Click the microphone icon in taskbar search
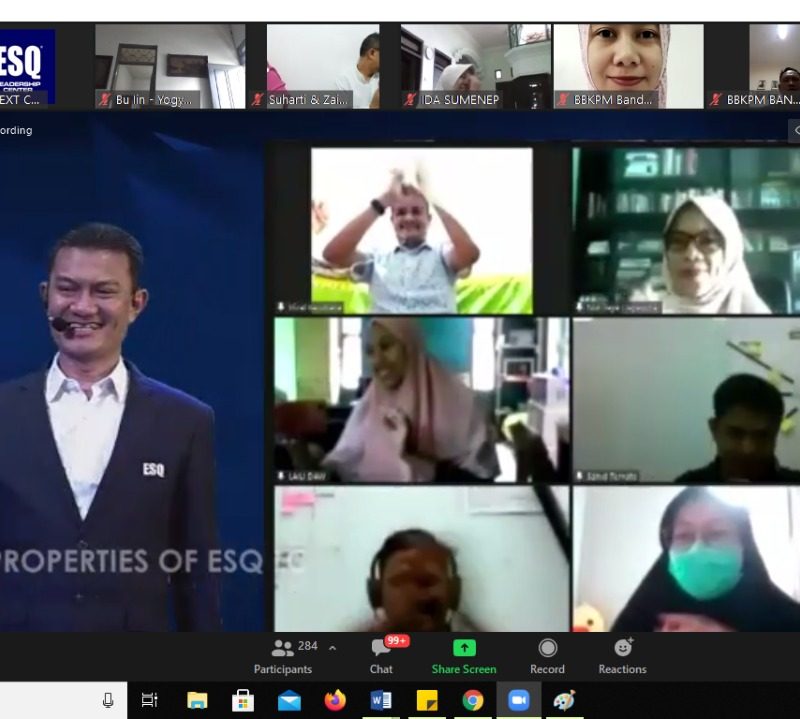 108,700
